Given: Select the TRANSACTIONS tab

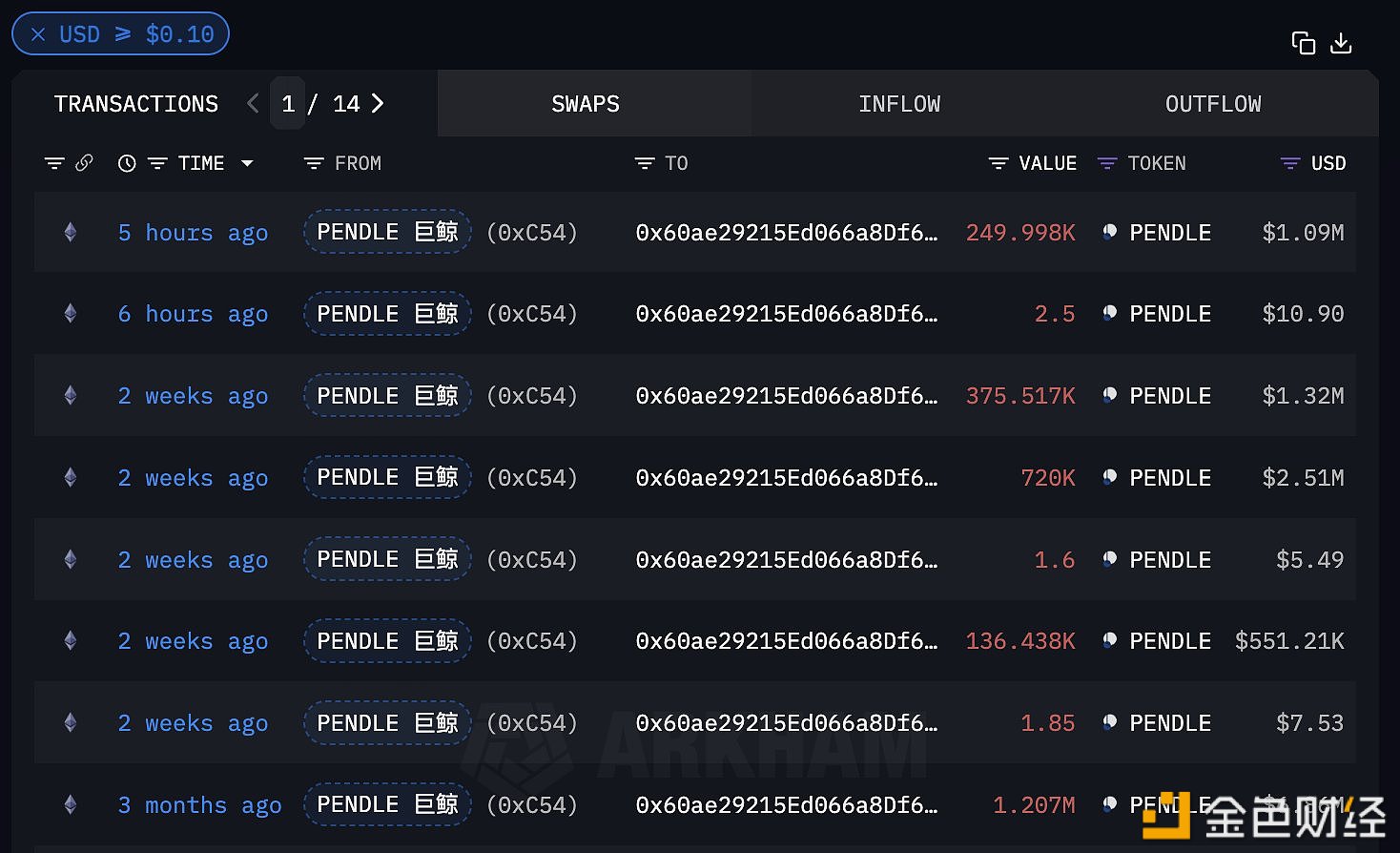Looking at the screenshot, I should (x=136, y=103).
